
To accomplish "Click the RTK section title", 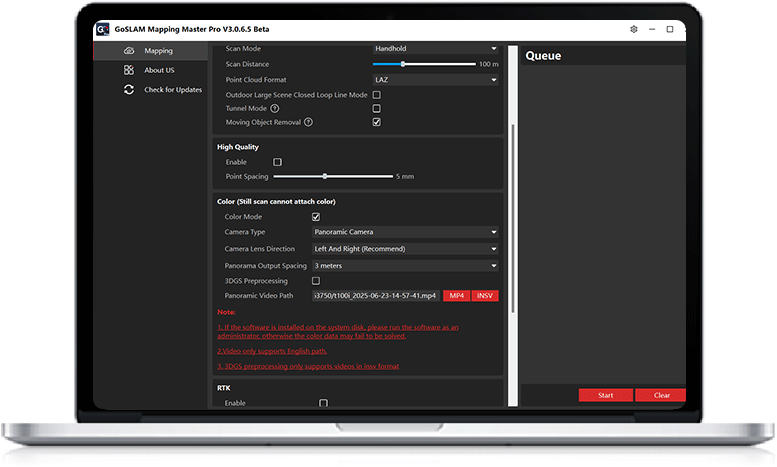I will (x=223, y=388).
